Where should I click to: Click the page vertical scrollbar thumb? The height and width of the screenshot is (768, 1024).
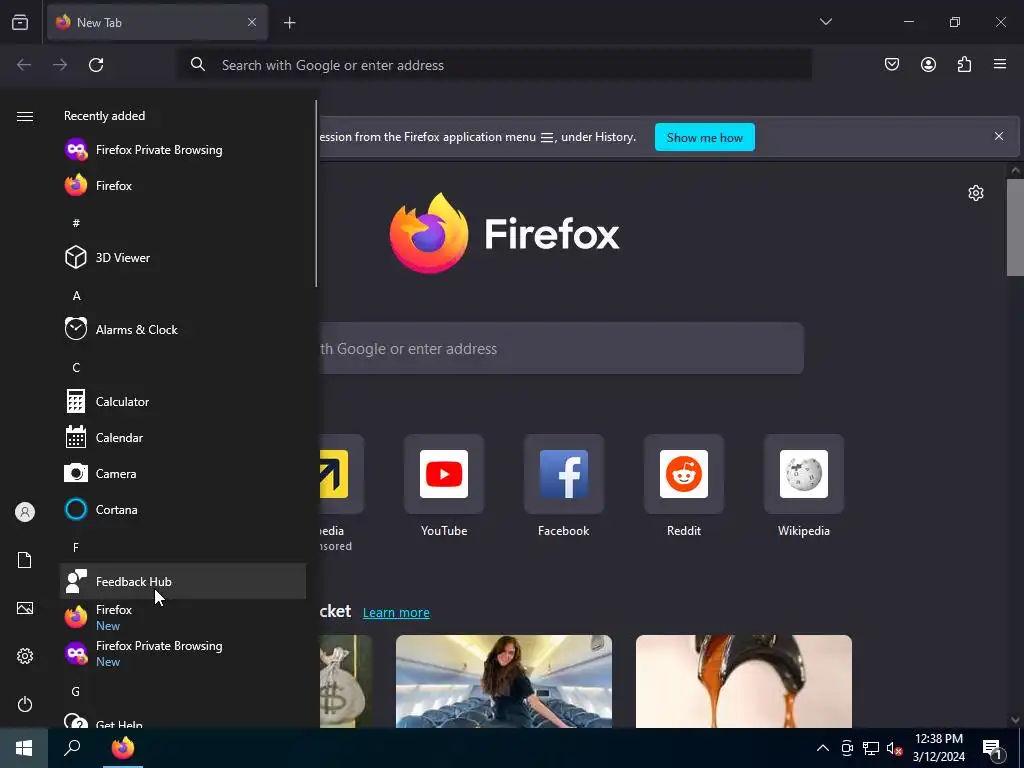[x=1015, y=226]
